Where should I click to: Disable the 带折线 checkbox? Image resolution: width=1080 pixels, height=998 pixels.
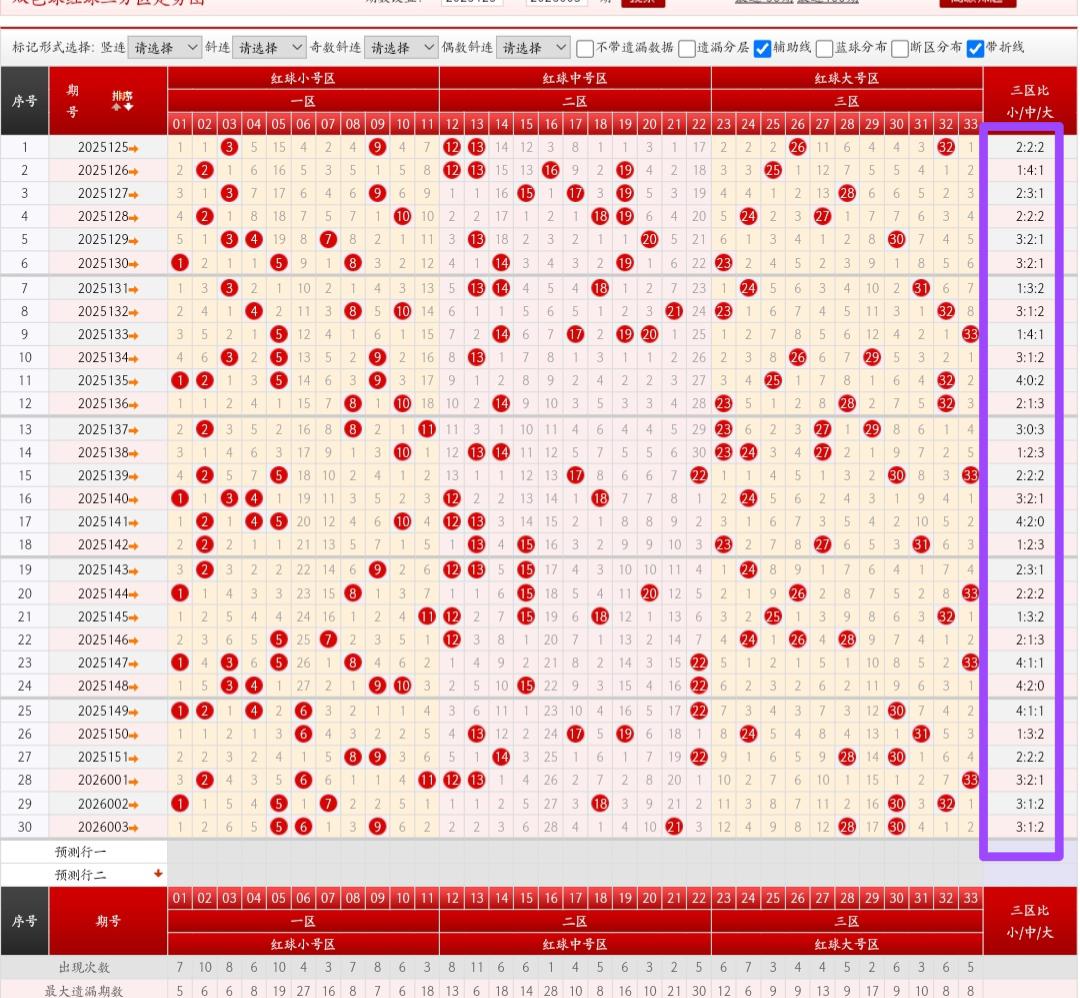(x=975, y=48)
